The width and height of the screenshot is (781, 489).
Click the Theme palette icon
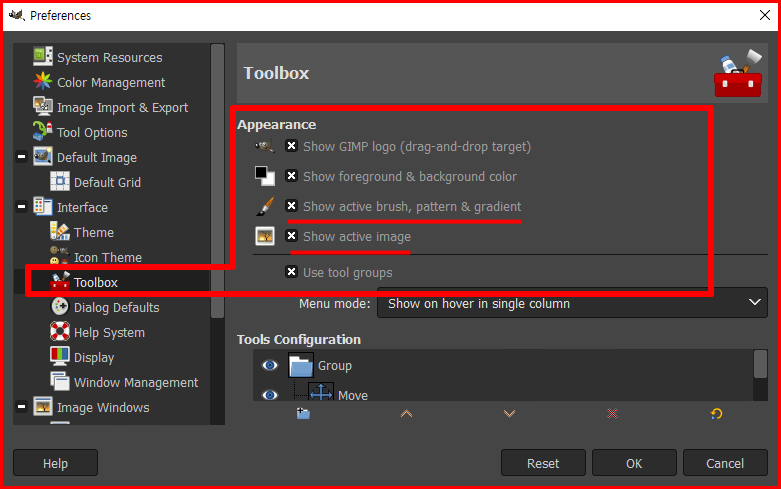(60, 231)
